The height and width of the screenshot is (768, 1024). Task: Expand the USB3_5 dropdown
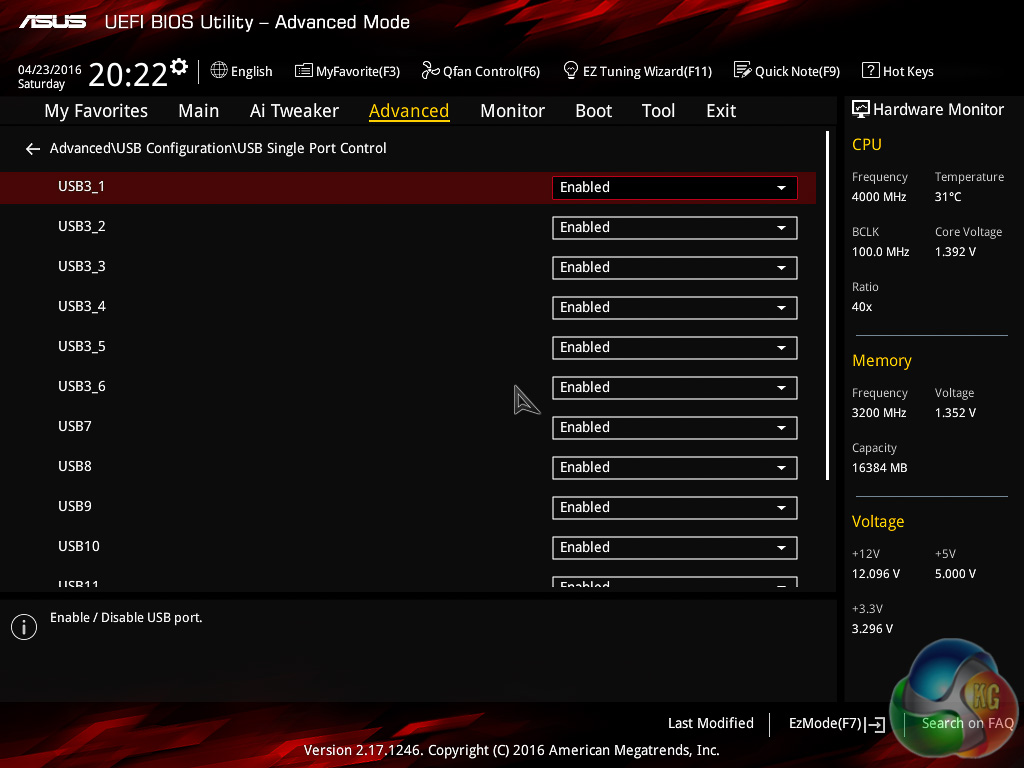[x=675, y=348]
